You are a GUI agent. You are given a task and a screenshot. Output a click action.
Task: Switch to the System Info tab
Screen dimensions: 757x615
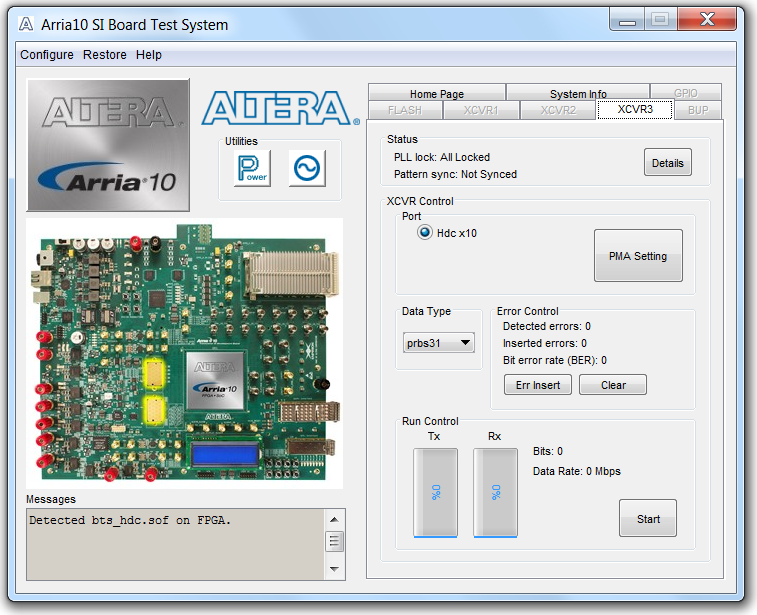click(x=577, y=94)
